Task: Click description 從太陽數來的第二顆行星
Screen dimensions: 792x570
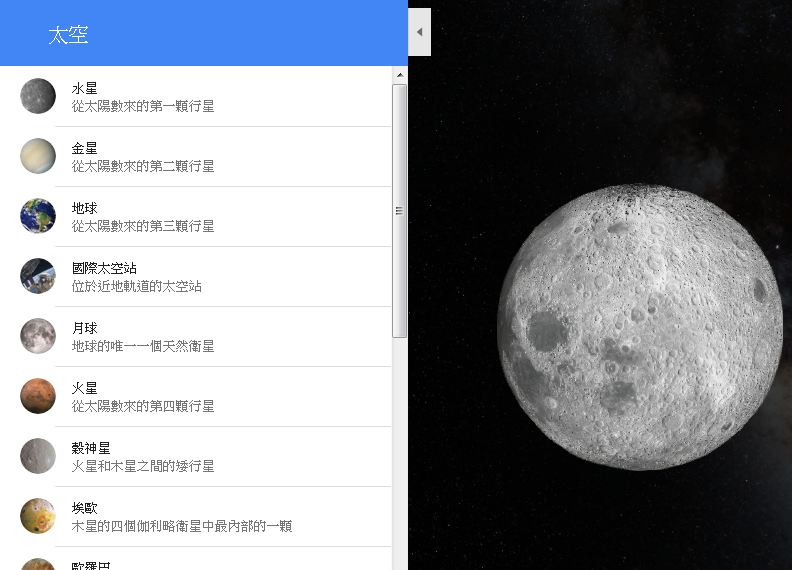Action: [x=143, y=166]
